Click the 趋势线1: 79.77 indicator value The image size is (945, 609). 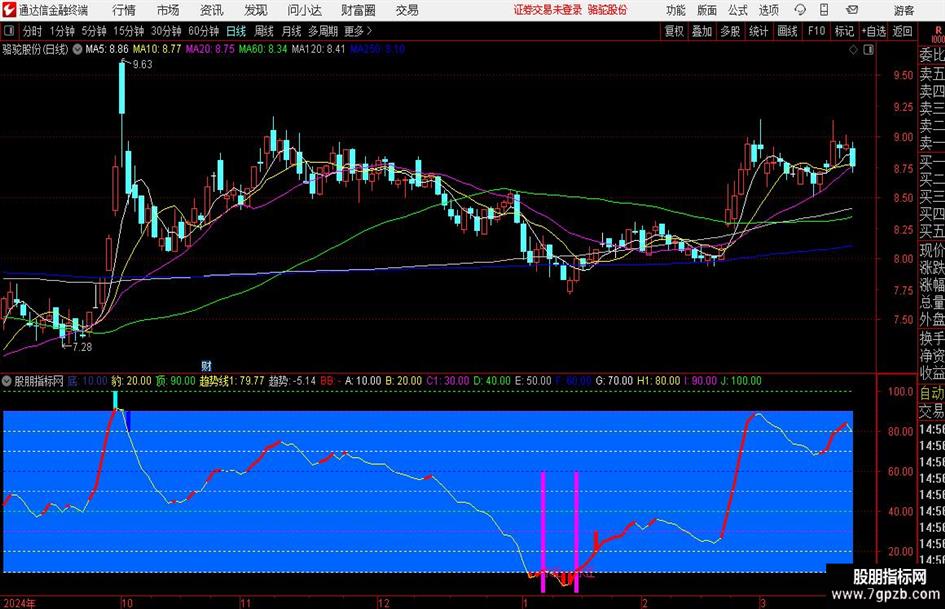point(232,381)
